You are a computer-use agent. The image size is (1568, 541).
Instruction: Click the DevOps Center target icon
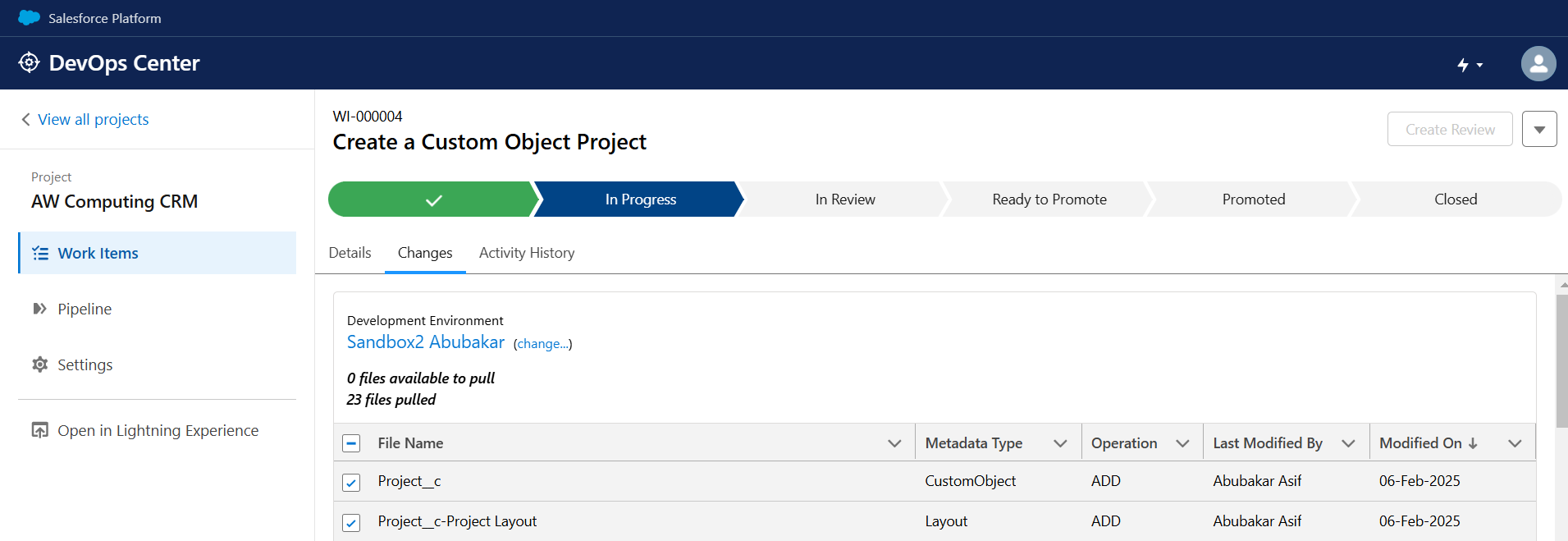(x=29, y=62)
